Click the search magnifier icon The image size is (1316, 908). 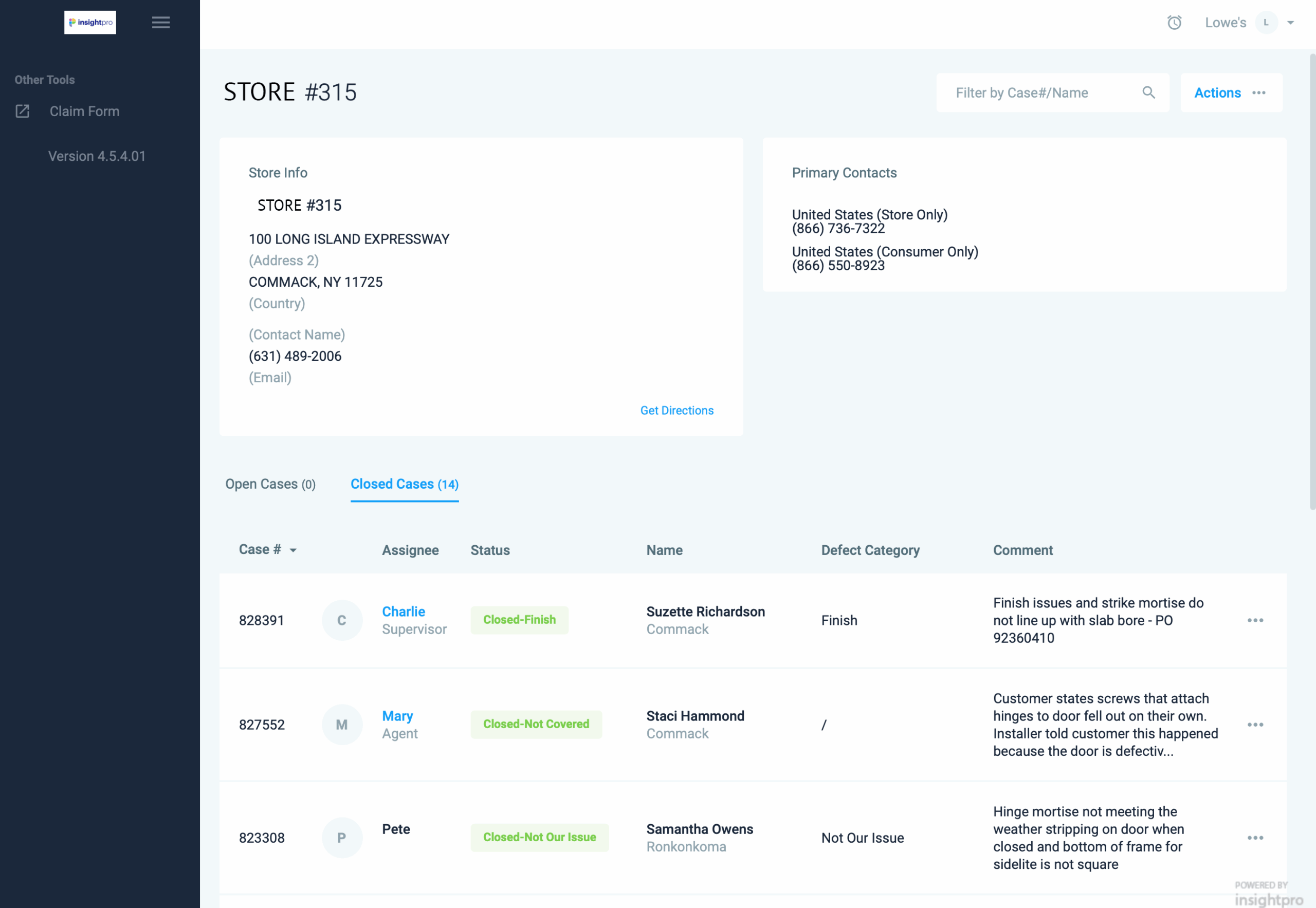[1148, 92]
